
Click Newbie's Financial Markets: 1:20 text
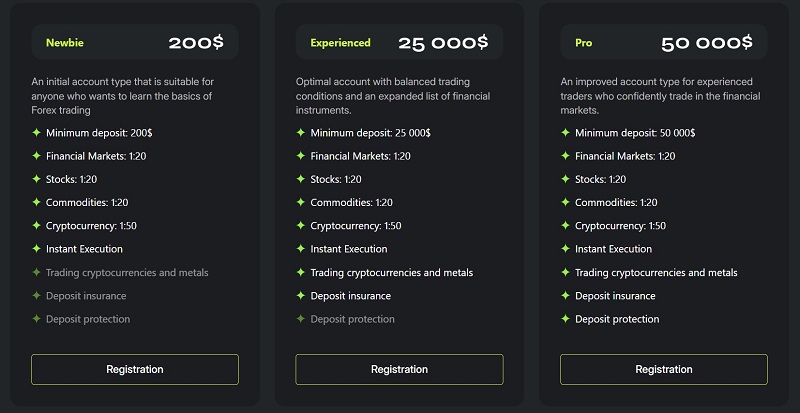(96, 156)
